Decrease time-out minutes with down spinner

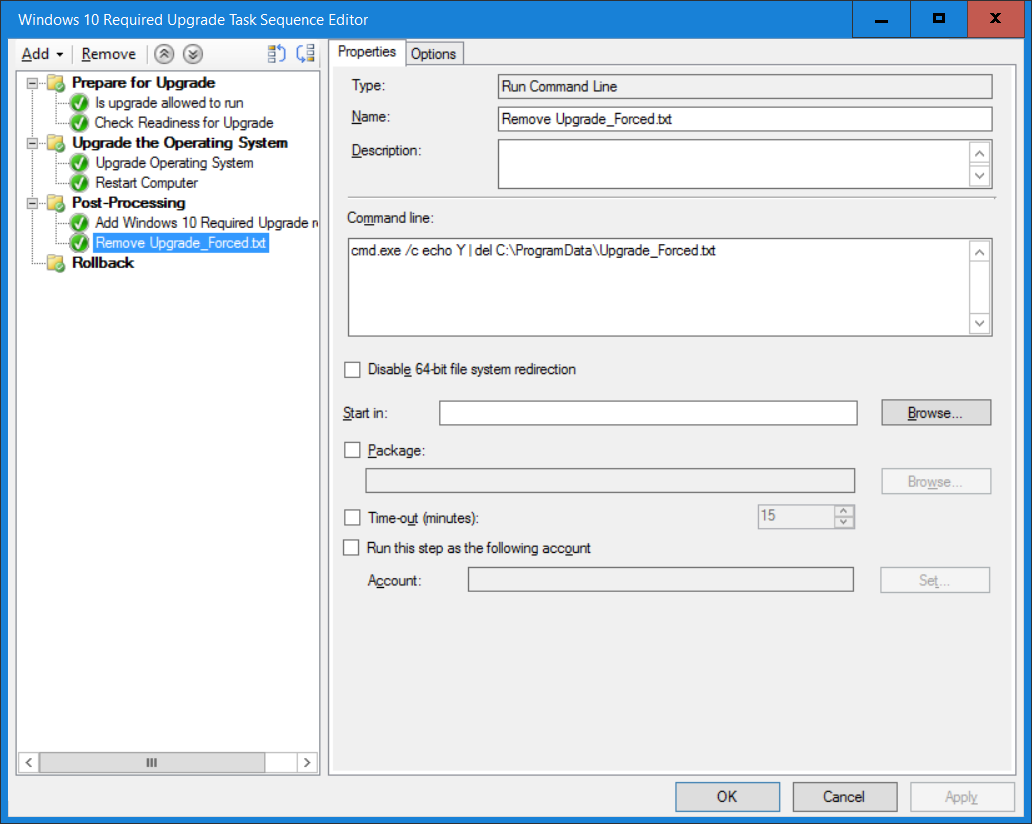pyautogui.click(x=844, y=522)
